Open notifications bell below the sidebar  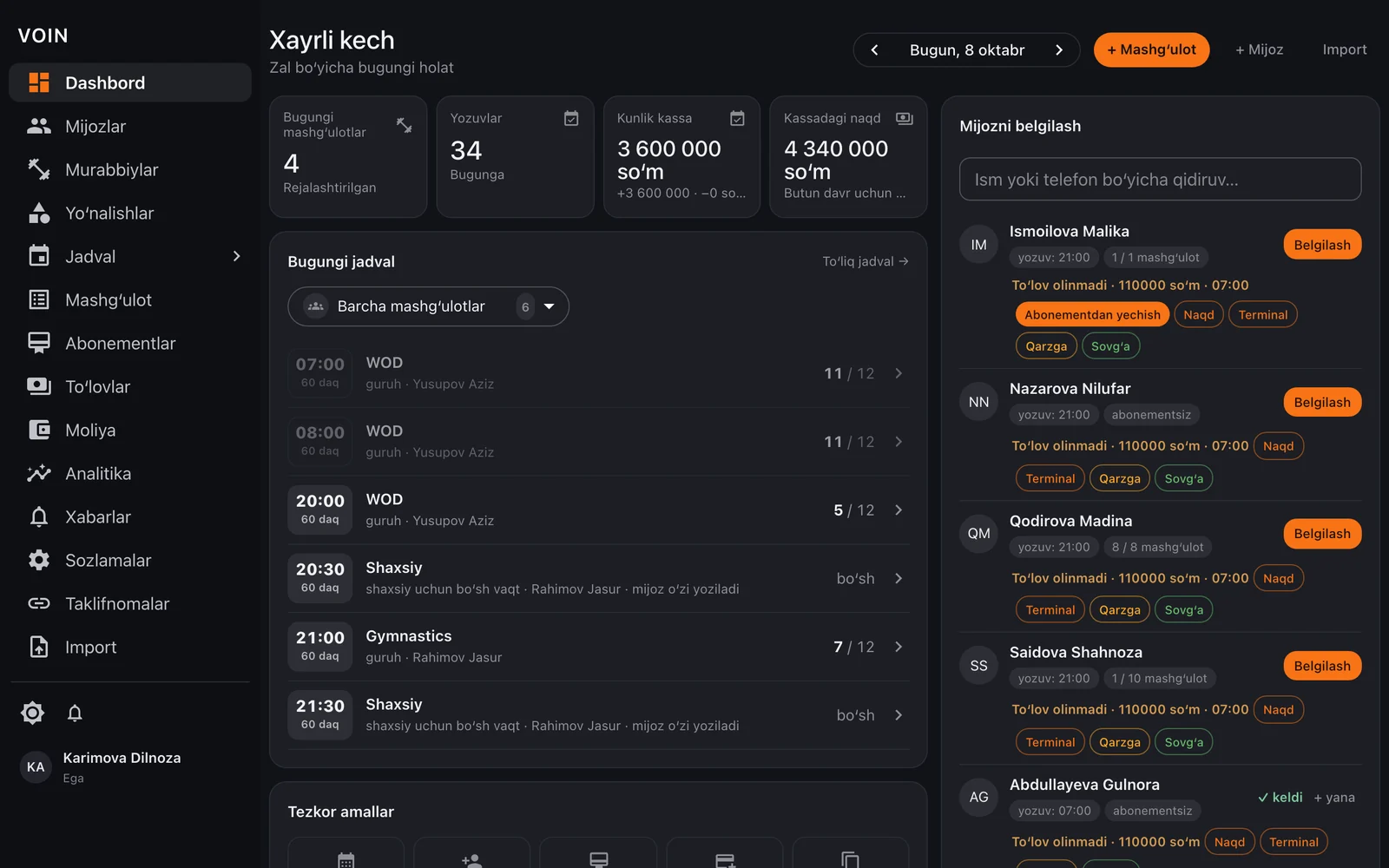[75, 713]
